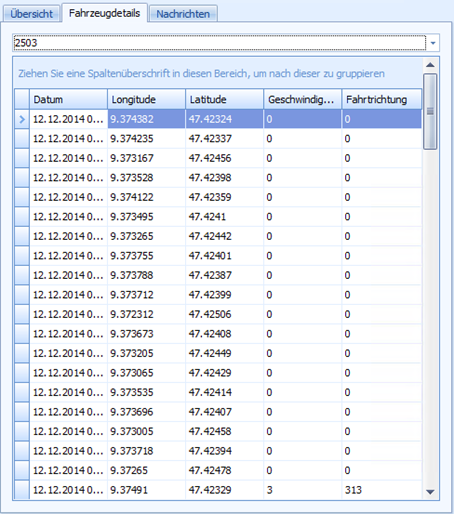Click the scroll down arrow of the grid

click(x=430, y=492)
